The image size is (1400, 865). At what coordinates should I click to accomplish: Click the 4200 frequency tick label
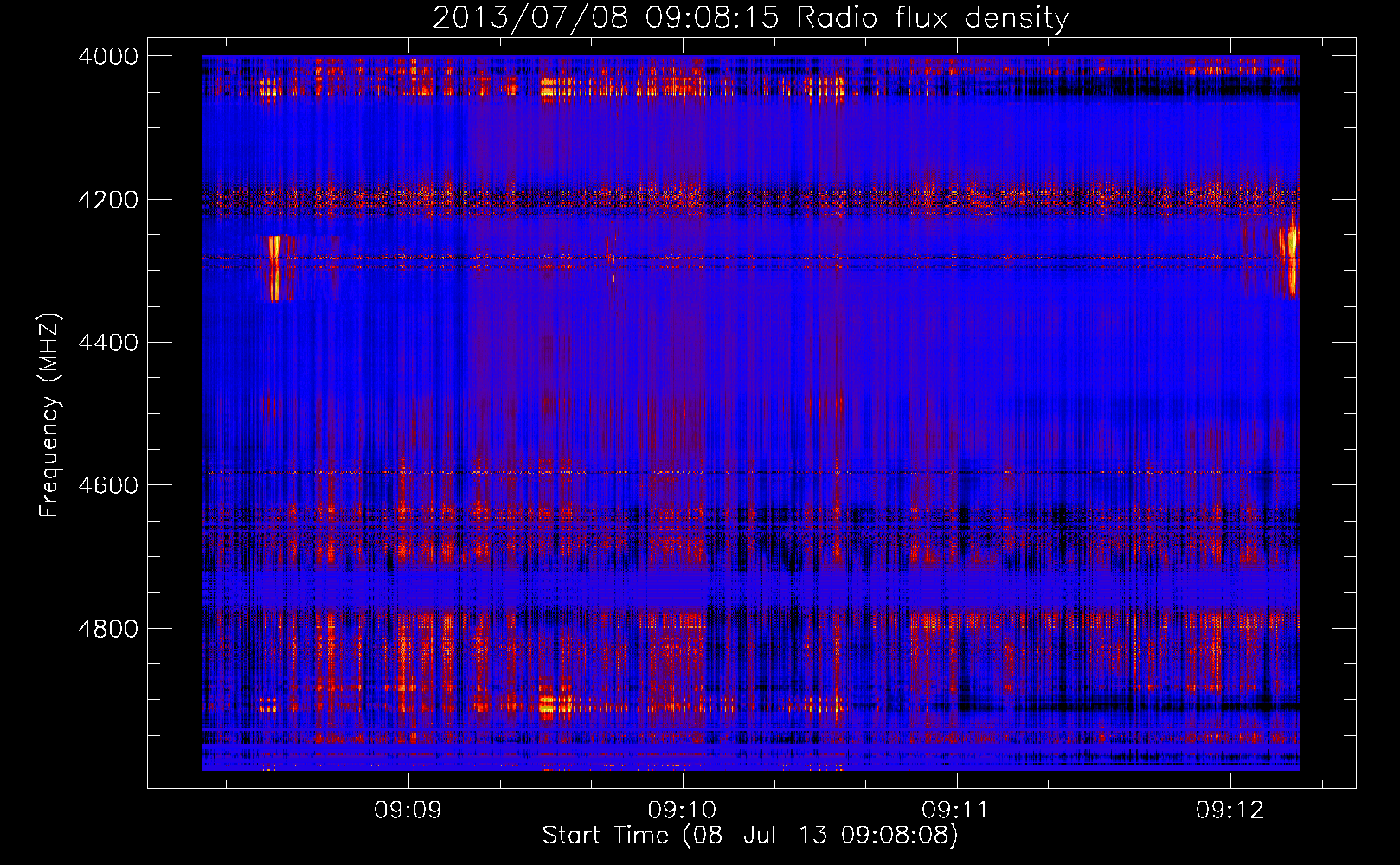(x=108, y=200)
